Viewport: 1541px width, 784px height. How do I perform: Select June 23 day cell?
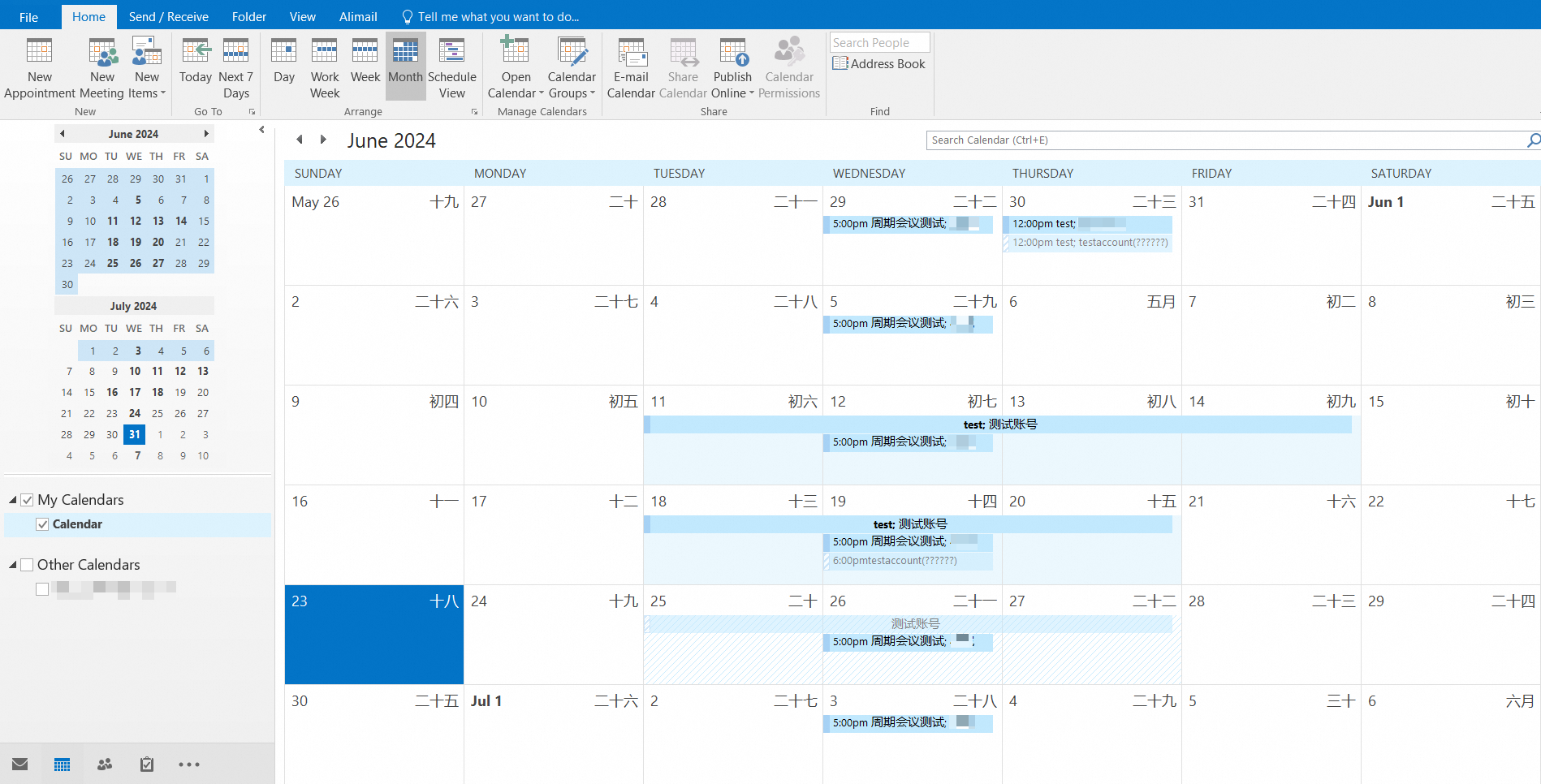pyautogui.click(x=374, y=635)
